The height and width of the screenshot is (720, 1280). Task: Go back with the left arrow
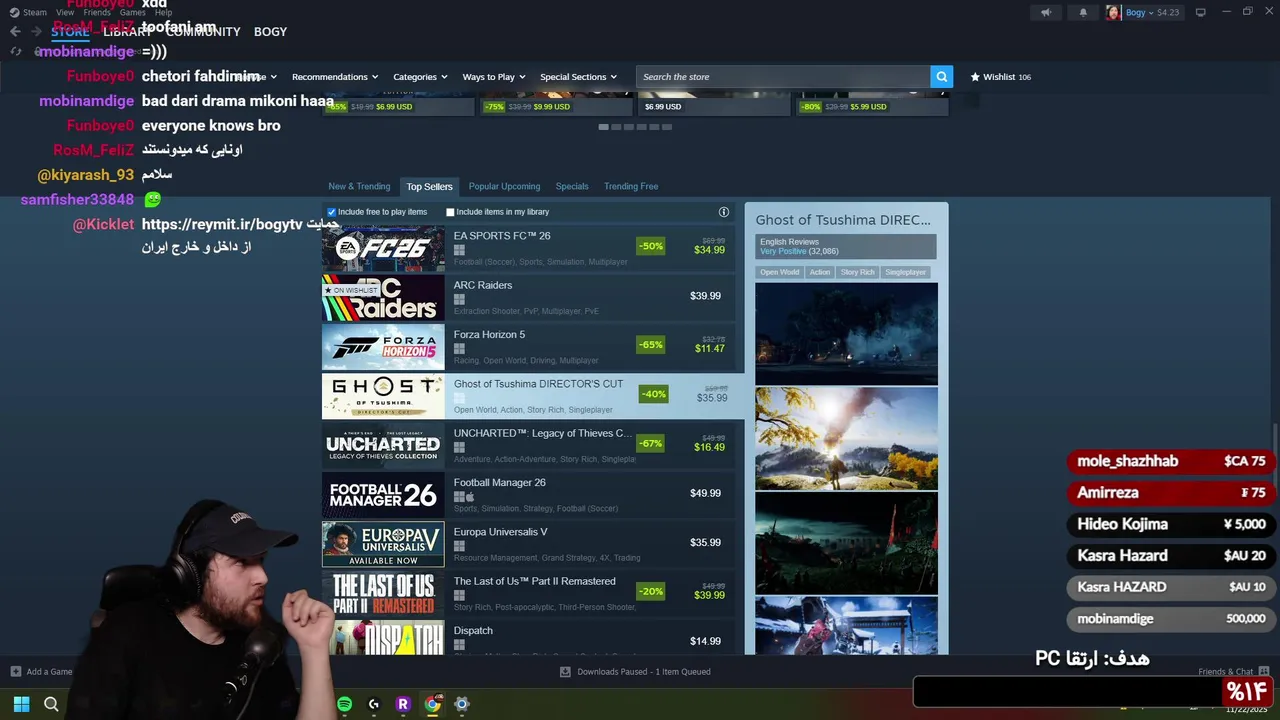click(x=15, y=32)
